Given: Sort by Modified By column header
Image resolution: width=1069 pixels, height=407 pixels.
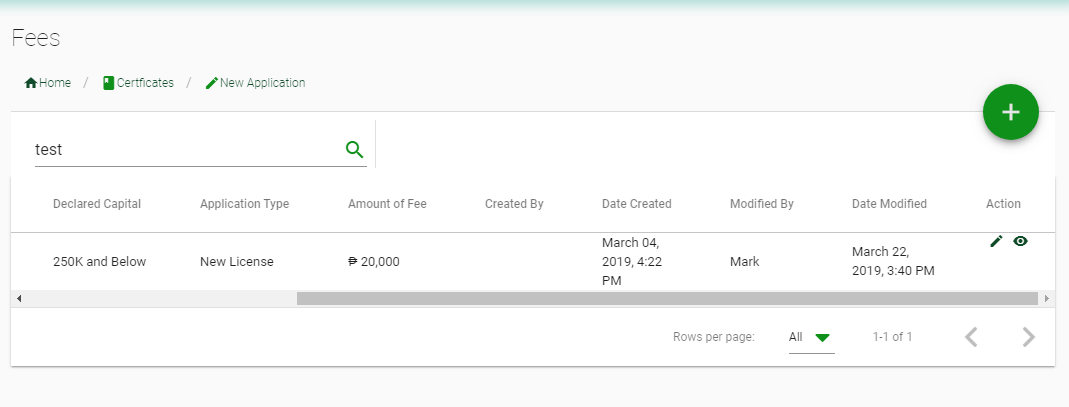Looking at the screenshot, I should [x=762, y=204].
